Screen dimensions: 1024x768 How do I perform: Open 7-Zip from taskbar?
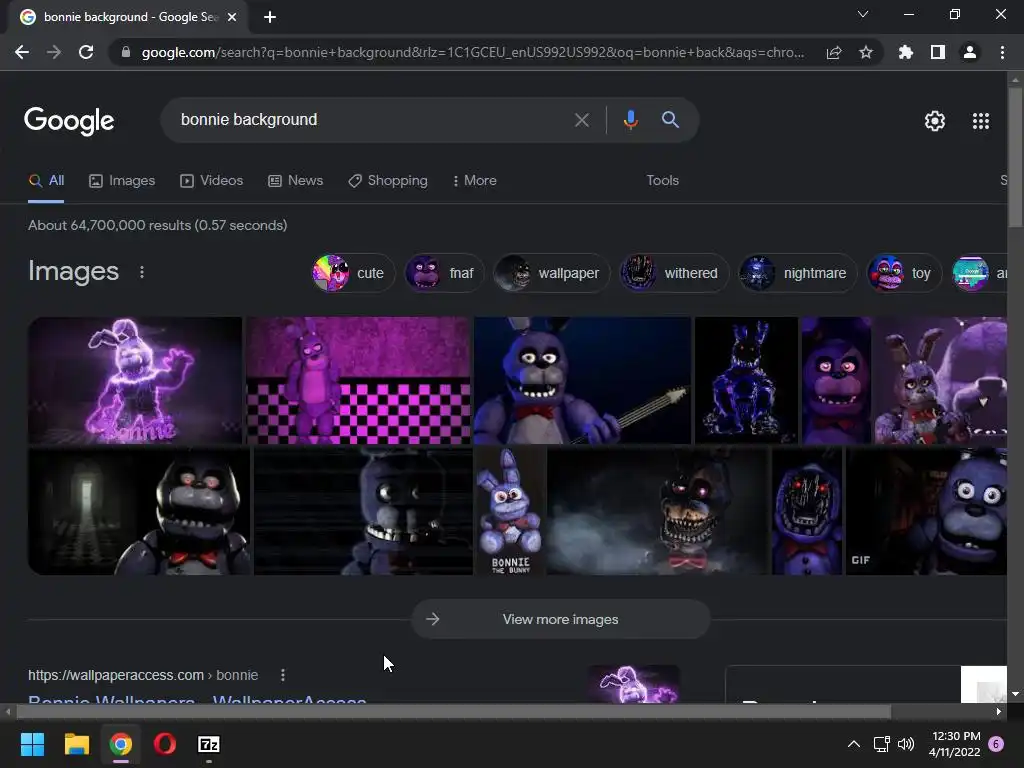[x=209, y=744]
